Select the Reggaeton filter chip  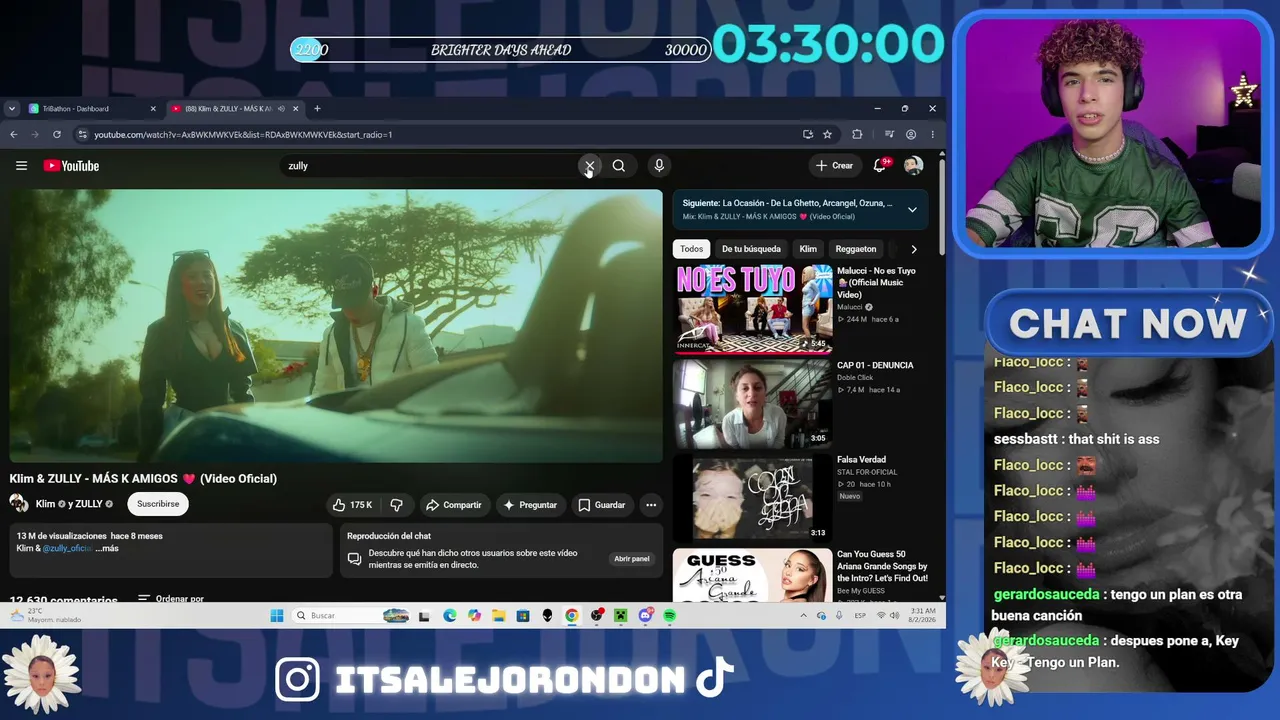coord(856,249)
